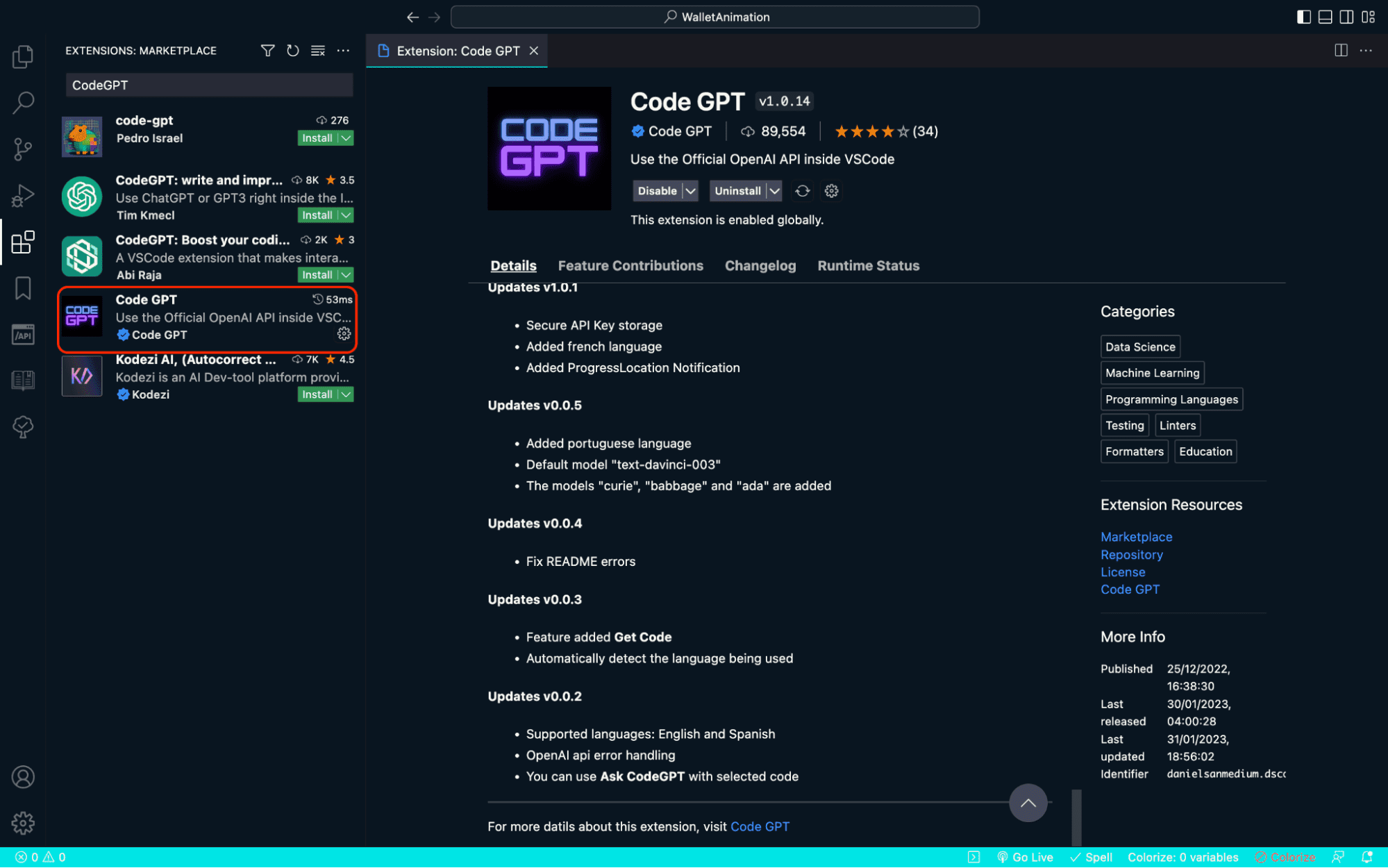Refresh the extensions list
The width and height of the screenshot is (1388, 868).
pos(293,51)
